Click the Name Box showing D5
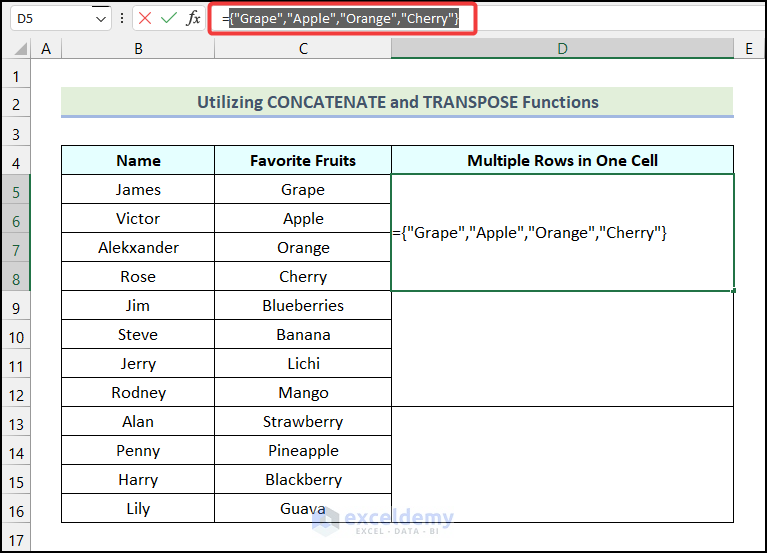Screen dimensions: 767x553 (x=48, y=19)
